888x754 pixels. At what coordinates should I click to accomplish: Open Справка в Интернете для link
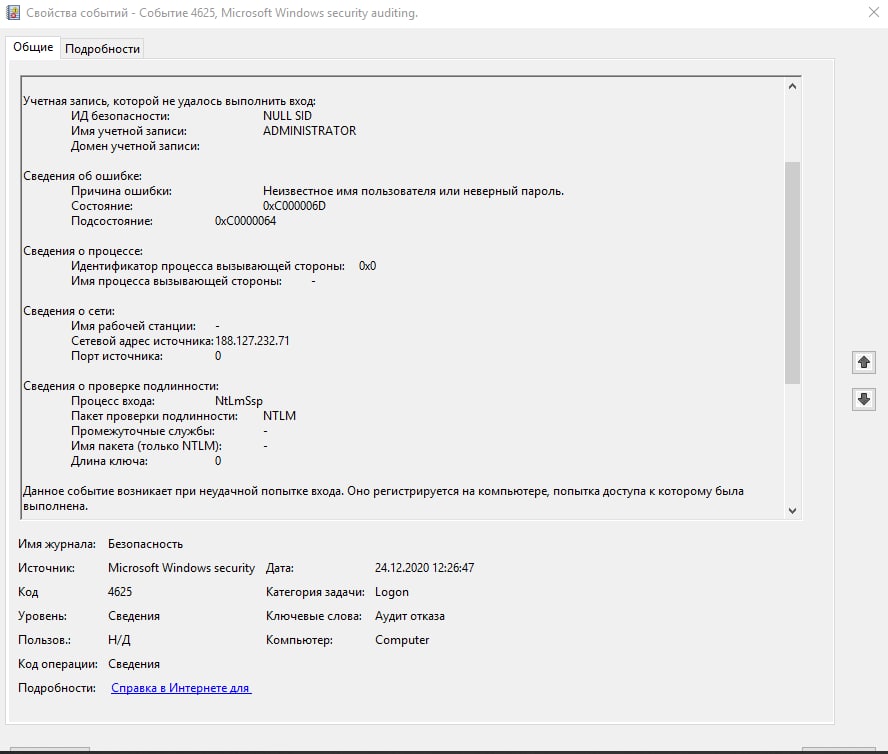pyautogui.click(x=181, y=688)
